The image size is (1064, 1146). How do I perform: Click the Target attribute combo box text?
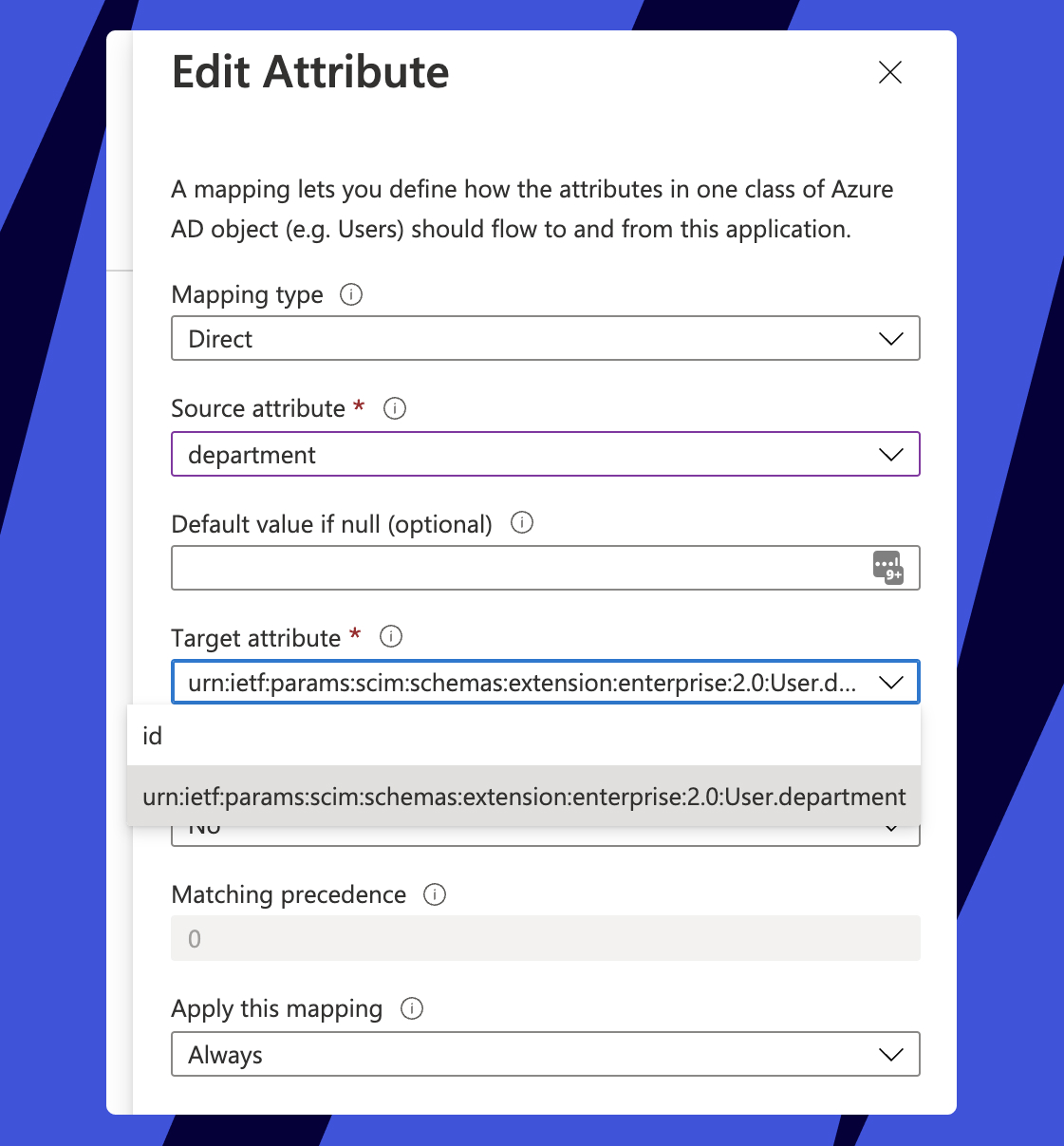(521, 683)
